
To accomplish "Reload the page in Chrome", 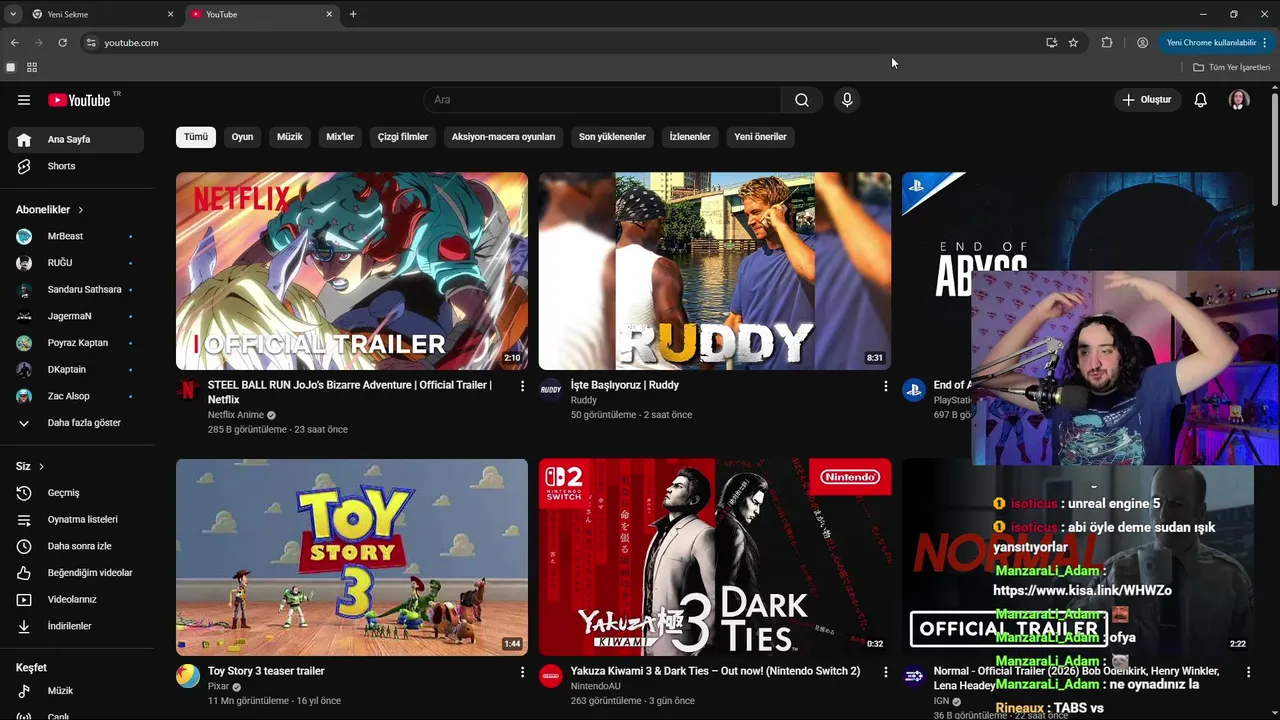I will [62, 43].
